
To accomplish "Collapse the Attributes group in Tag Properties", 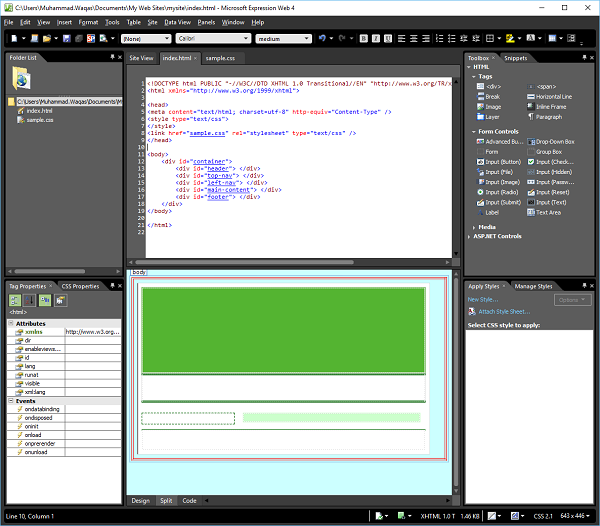I will click(12, 323).
